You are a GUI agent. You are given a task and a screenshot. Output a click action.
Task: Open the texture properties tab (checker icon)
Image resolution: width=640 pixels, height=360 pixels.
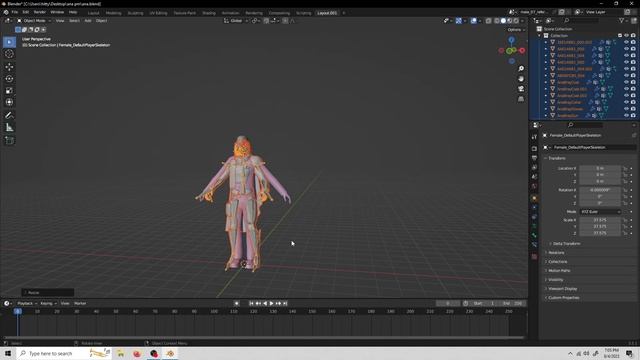tap(534, 256)
